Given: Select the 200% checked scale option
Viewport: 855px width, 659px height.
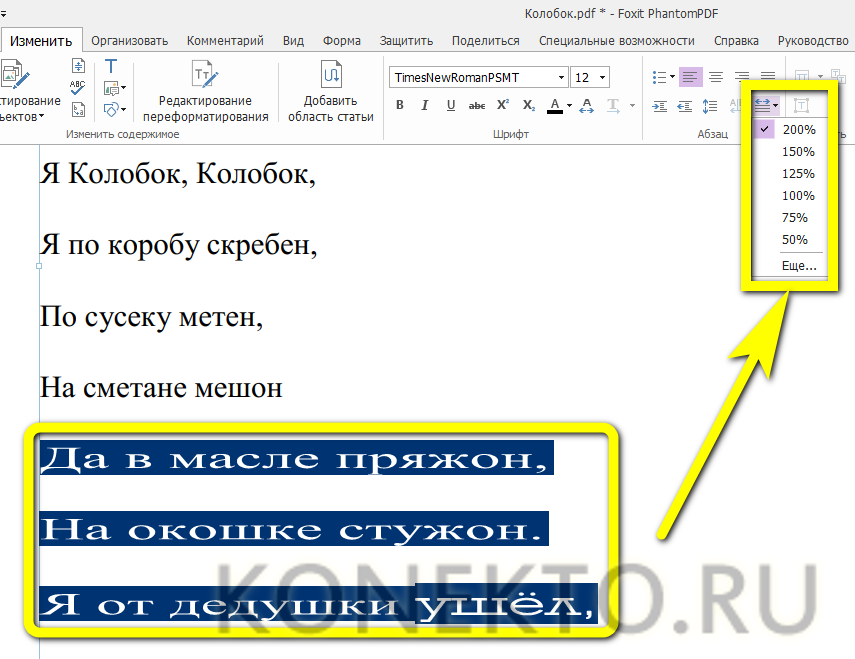Looking at the screenshot, I should pos(798,130).
